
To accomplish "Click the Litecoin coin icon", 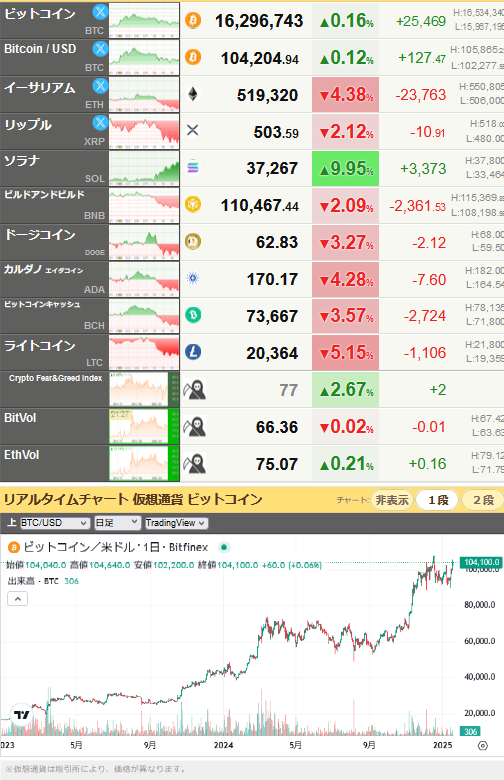I will pos(193,352).
